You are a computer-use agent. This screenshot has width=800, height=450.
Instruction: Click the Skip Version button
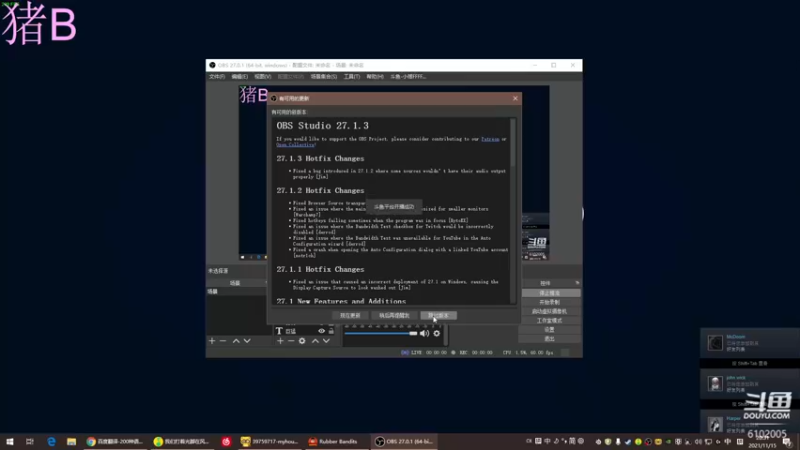click(438, 315)
